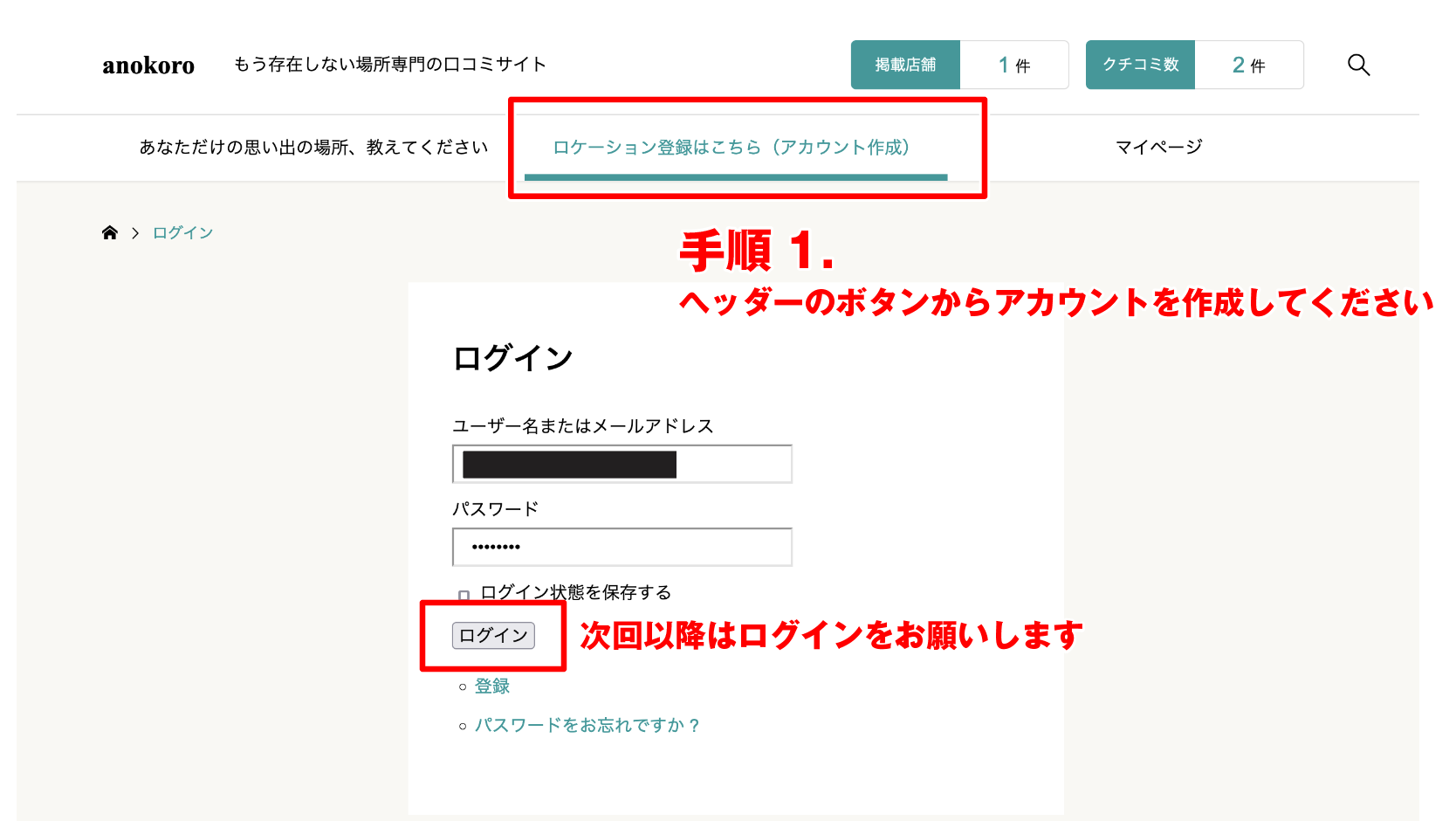Enable the ログイン状態を保存する checkbox
Image resolution: width=1456 pixels, height=821 pixels.
tap(464, 595)
